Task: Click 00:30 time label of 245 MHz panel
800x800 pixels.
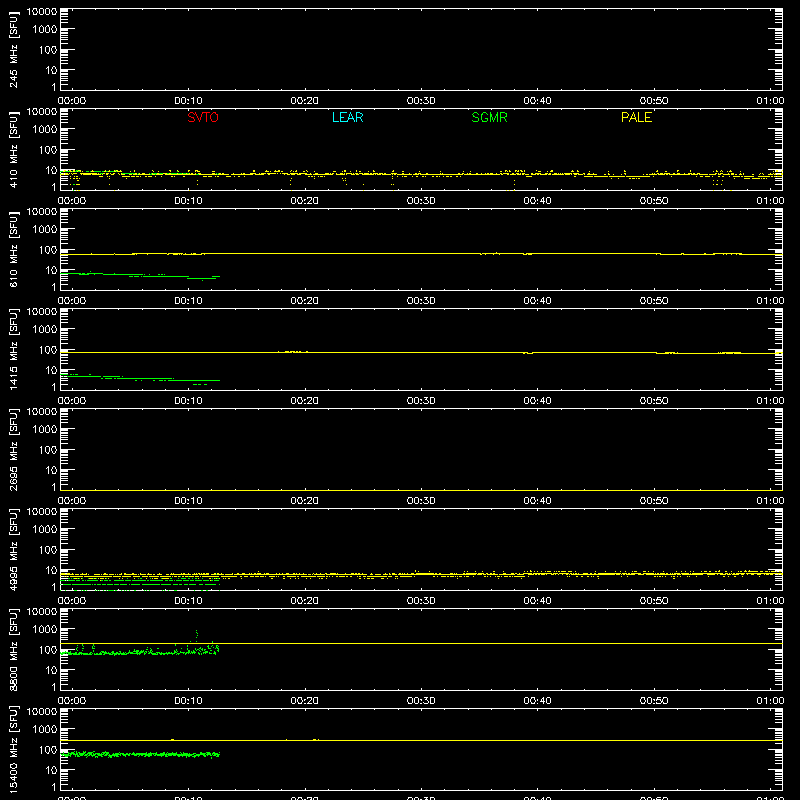Action: tap(421, 101)
